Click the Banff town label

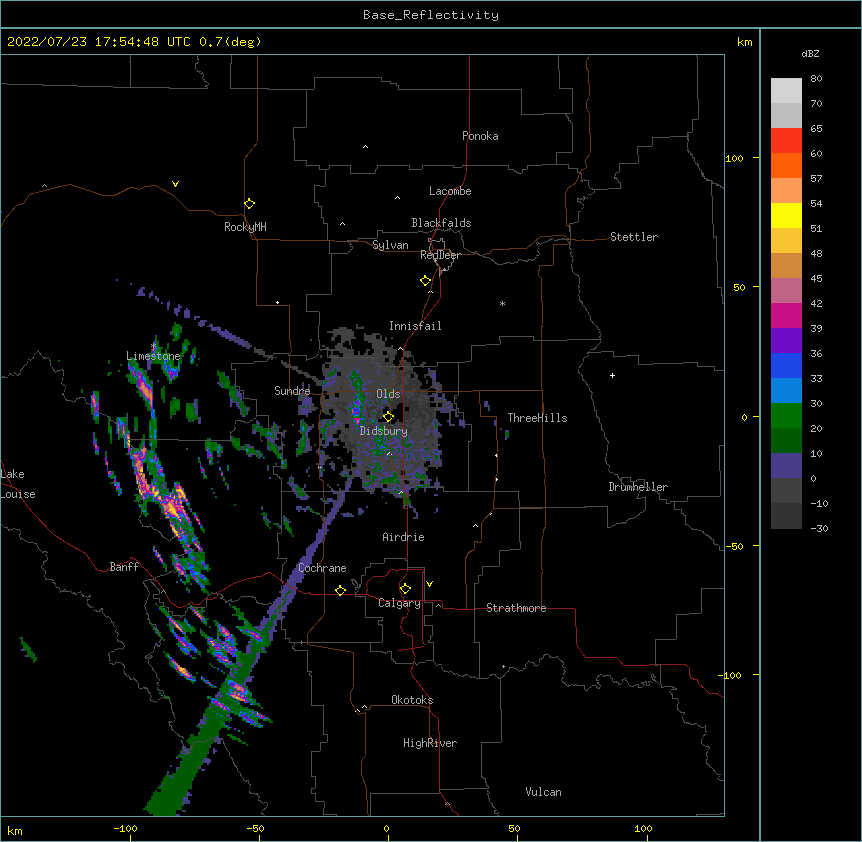point(124,567)
